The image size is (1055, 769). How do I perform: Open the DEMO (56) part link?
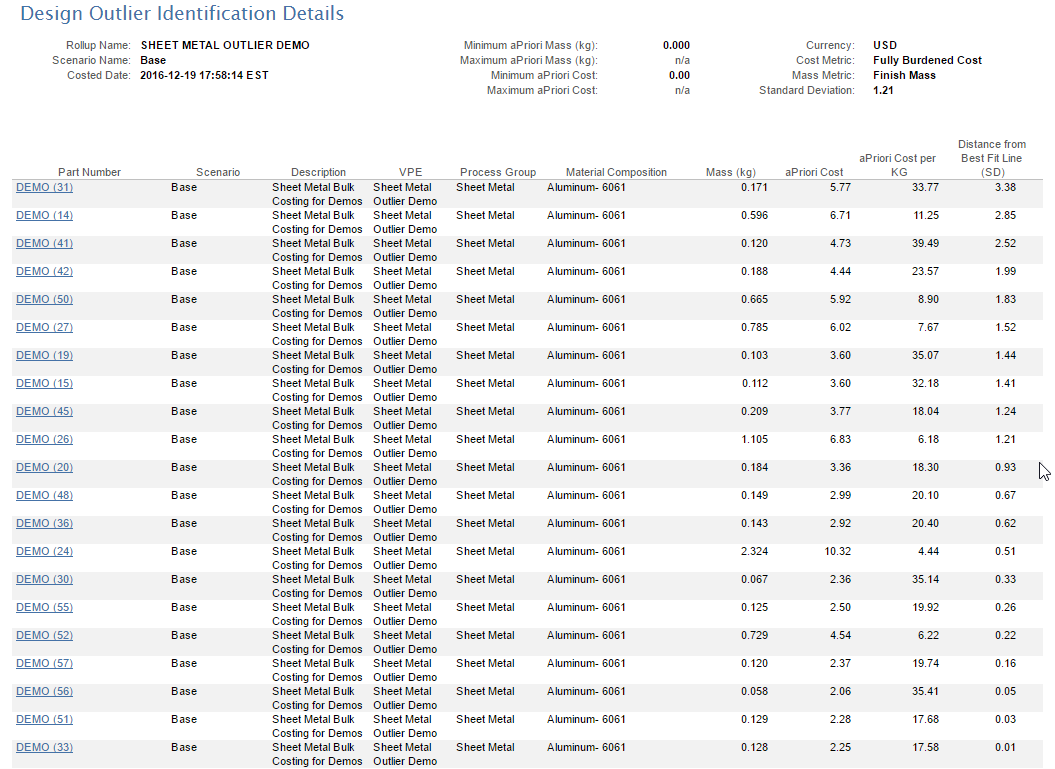click(x=44, y=691)
